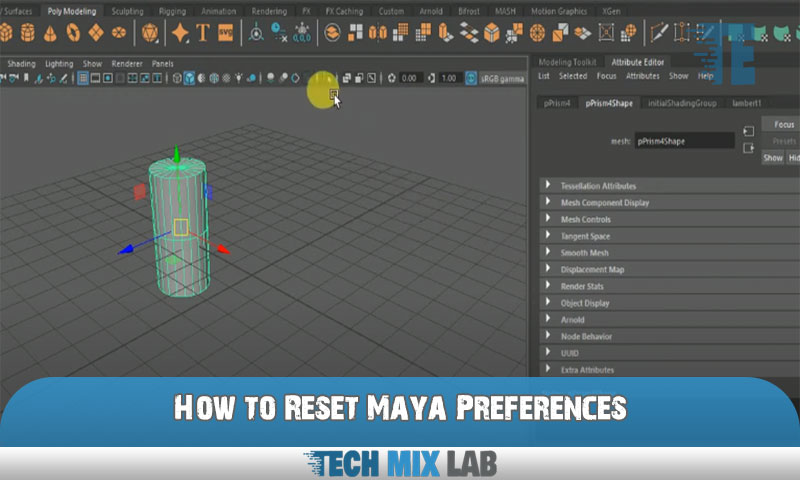
Task: Click the Presets button
Action: pos(783,141)
